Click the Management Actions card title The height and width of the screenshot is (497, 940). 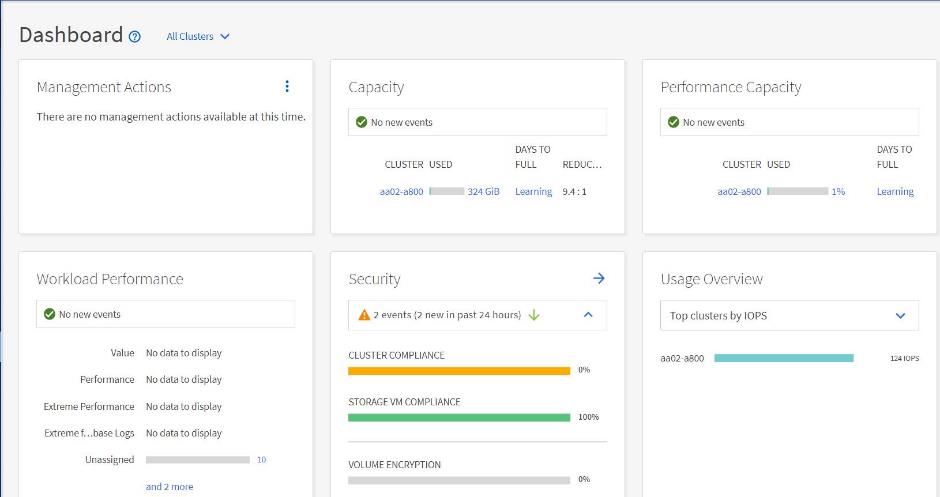pos(104,87)
